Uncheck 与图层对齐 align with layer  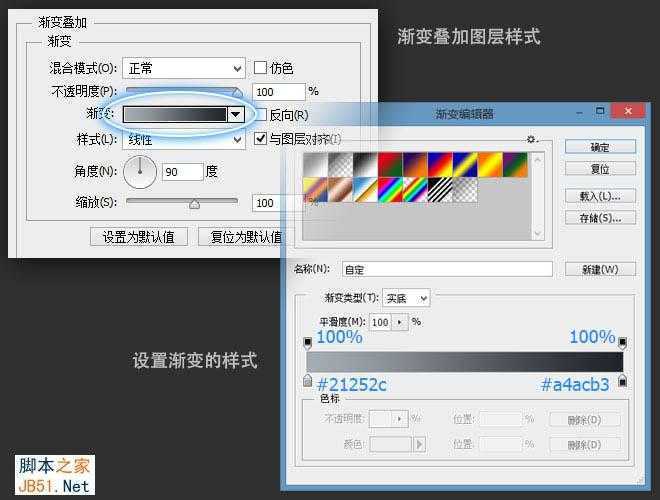pyautogui.click(x=260, y=138)
